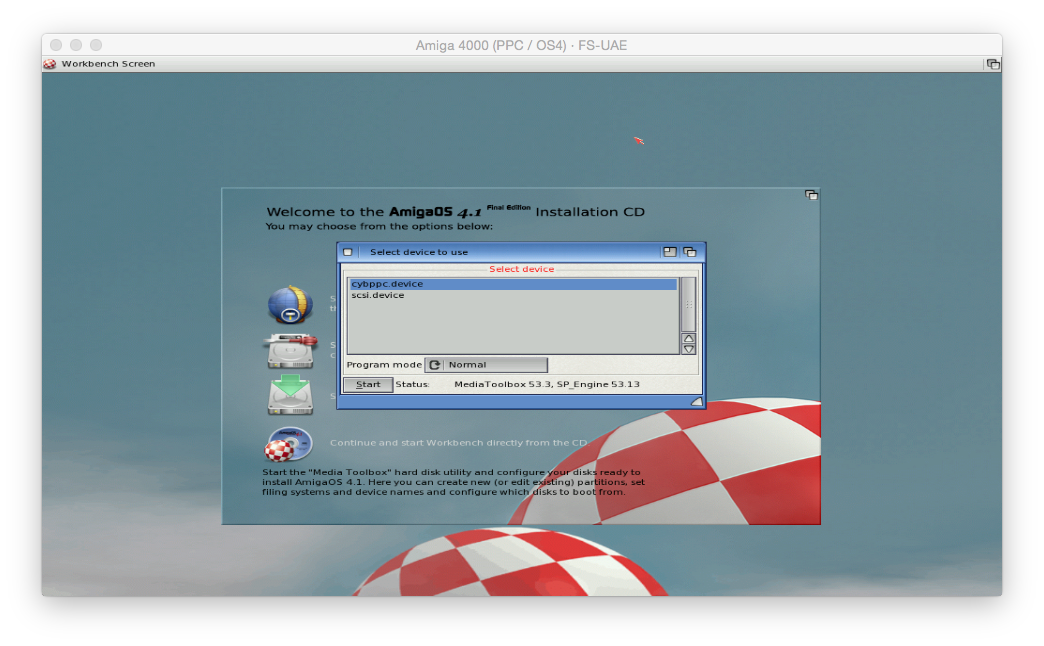Screen dimensions: 1044x646
Task: Click the Workbench Screen Boing ball icon
Action: click(x=50, y=64)
